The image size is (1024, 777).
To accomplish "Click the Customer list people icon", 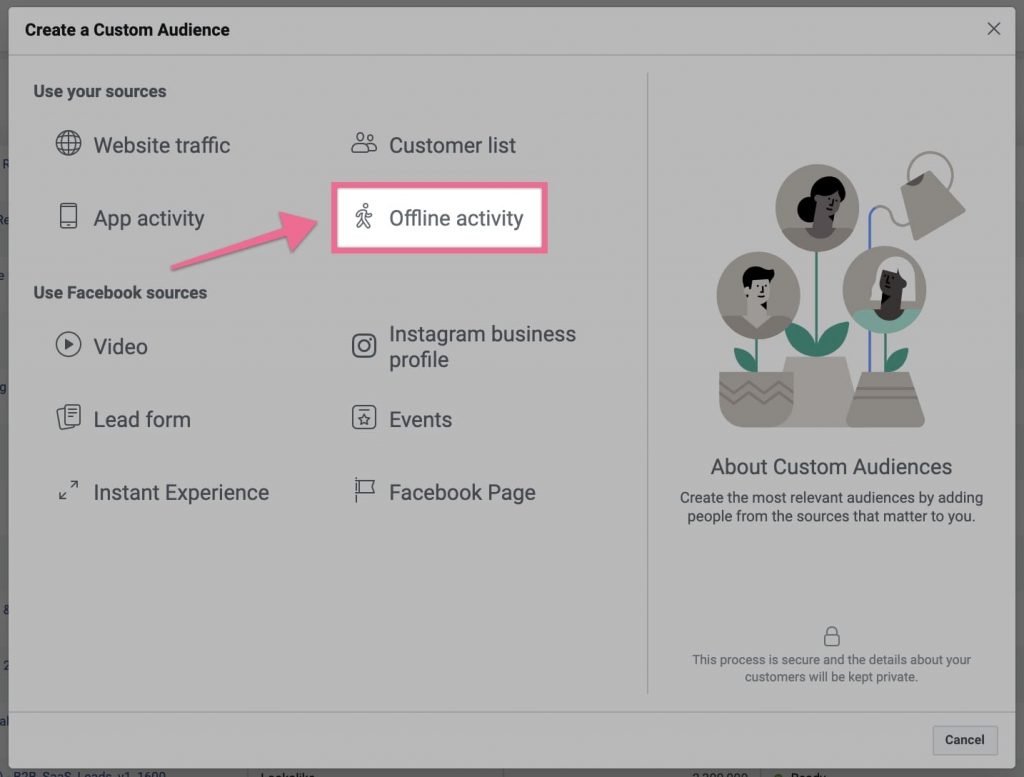I will click(x=364, y=144).
